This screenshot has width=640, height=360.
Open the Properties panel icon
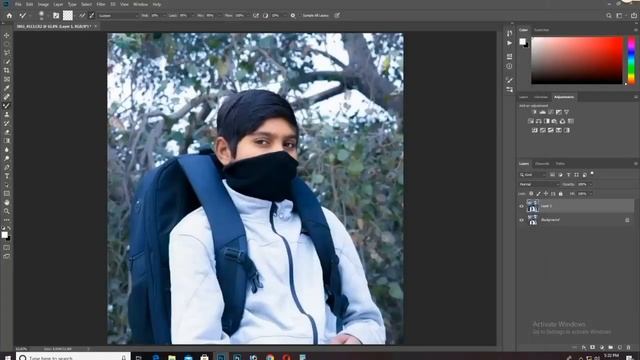click(509, 56)
